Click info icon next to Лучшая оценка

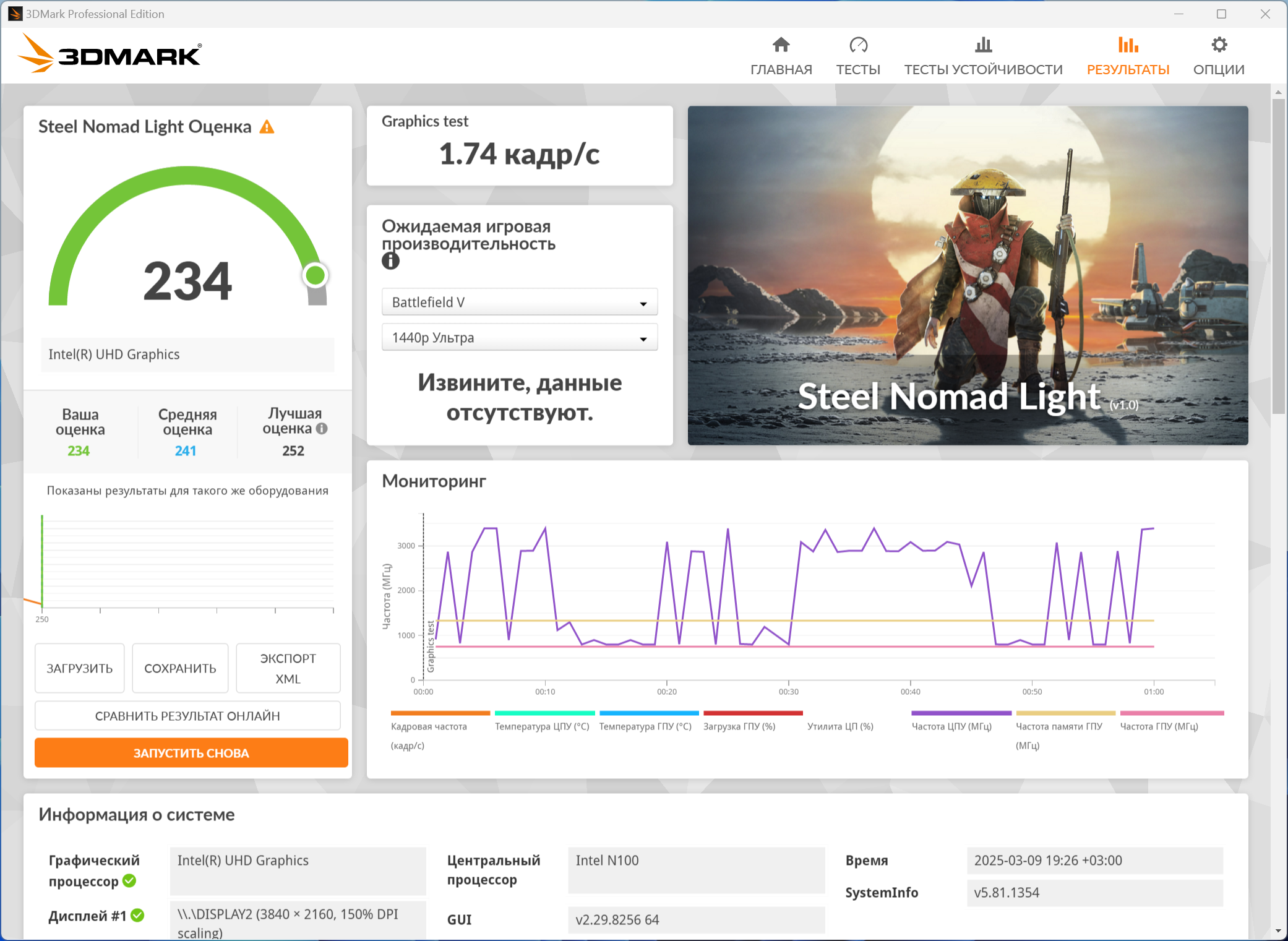(322, 428)
